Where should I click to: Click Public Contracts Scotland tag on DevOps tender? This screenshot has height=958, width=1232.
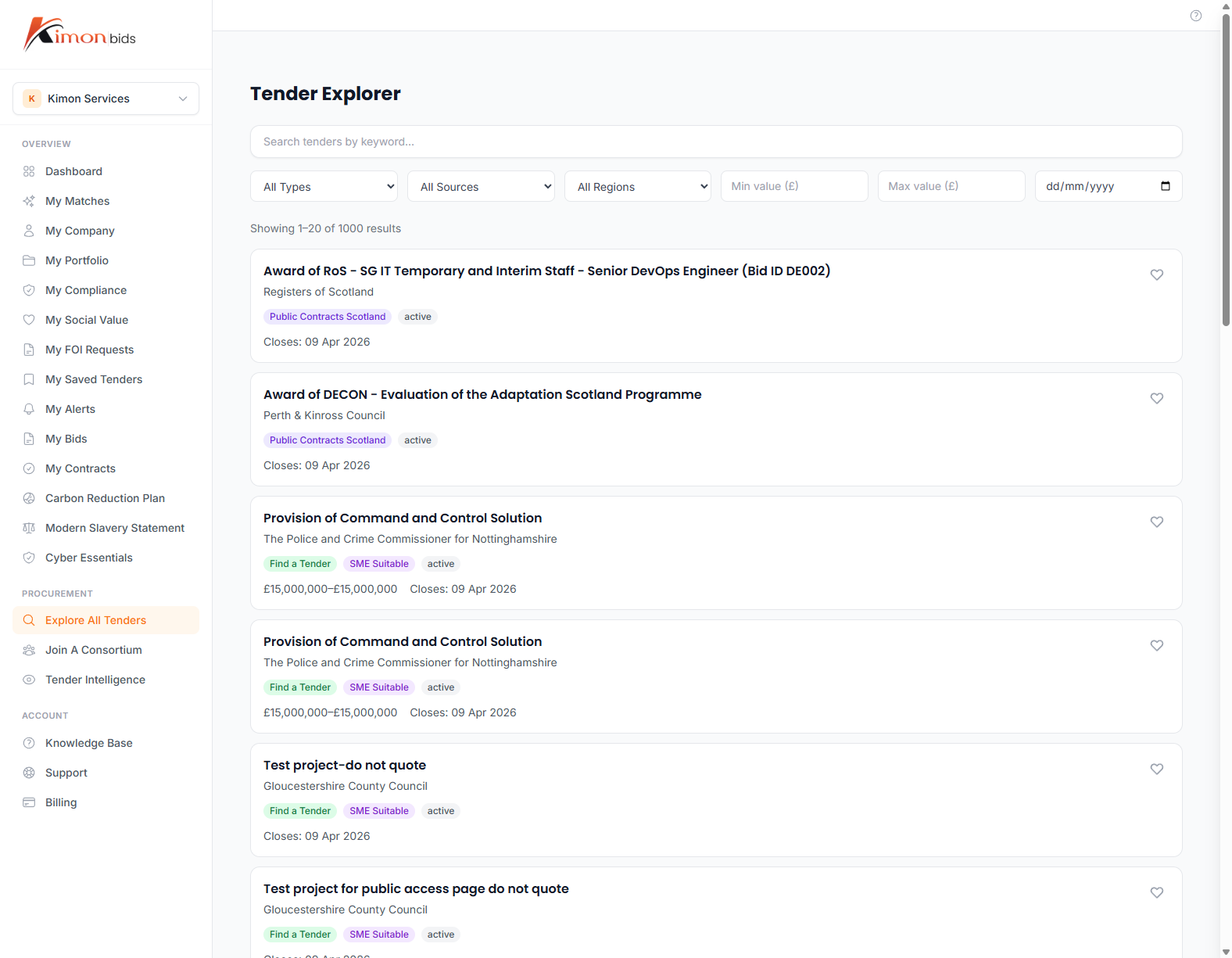tap(328, 317)
